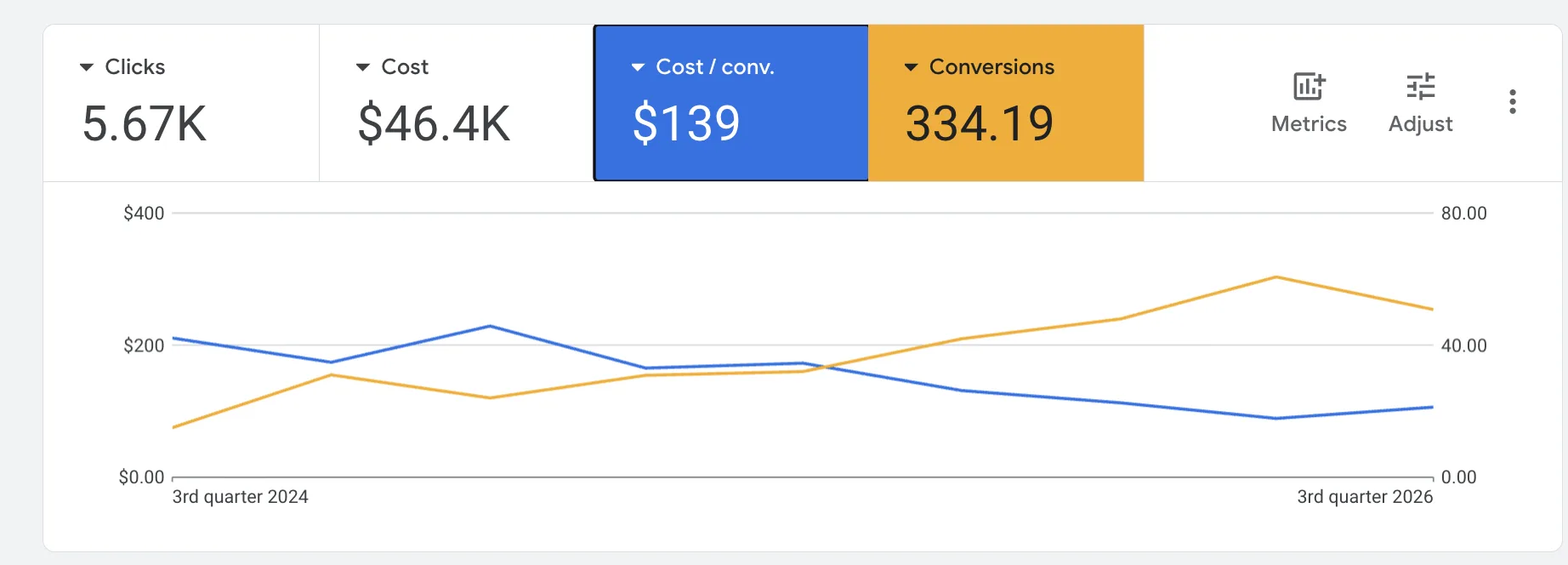Expand the Cost / conv. dropdown arrow
Image resolution: width=1568 pixels, height=565 pixels.
click(x=638, y=67)
